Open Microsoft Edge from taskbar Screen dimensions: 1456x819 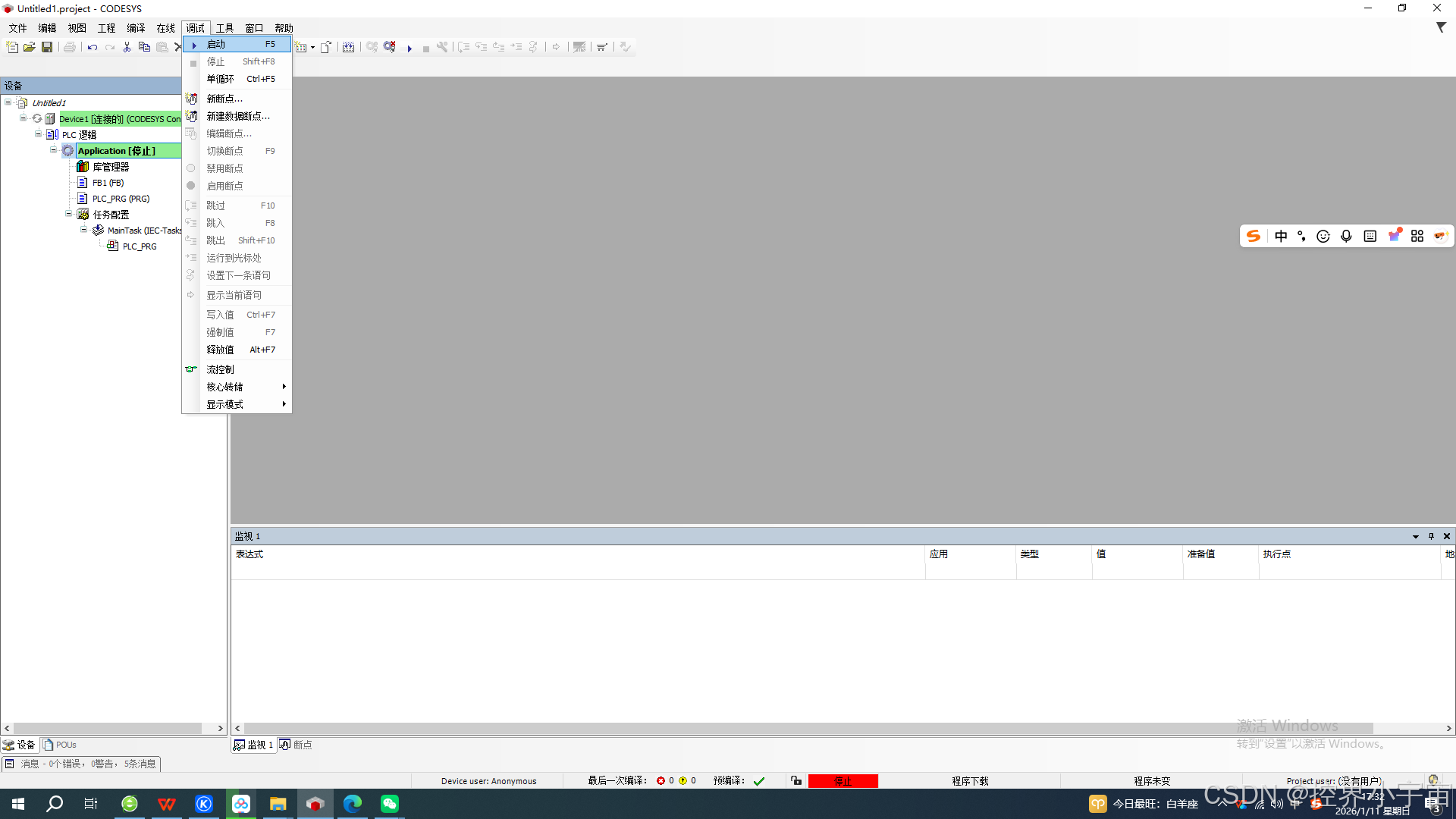click(353, 803)
